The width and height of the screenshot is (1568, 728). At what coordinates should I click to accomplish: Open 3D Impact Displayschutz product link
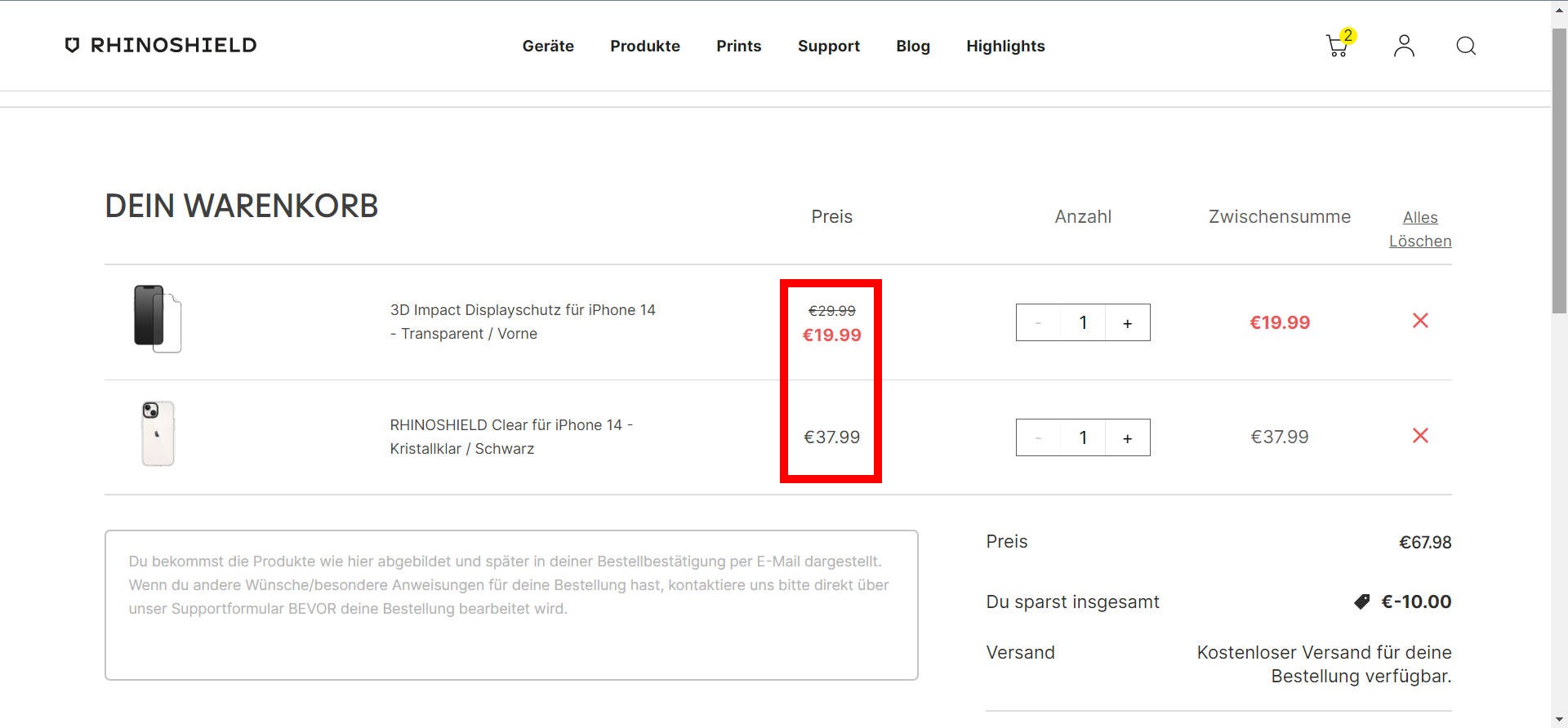(x=523, y=322)
